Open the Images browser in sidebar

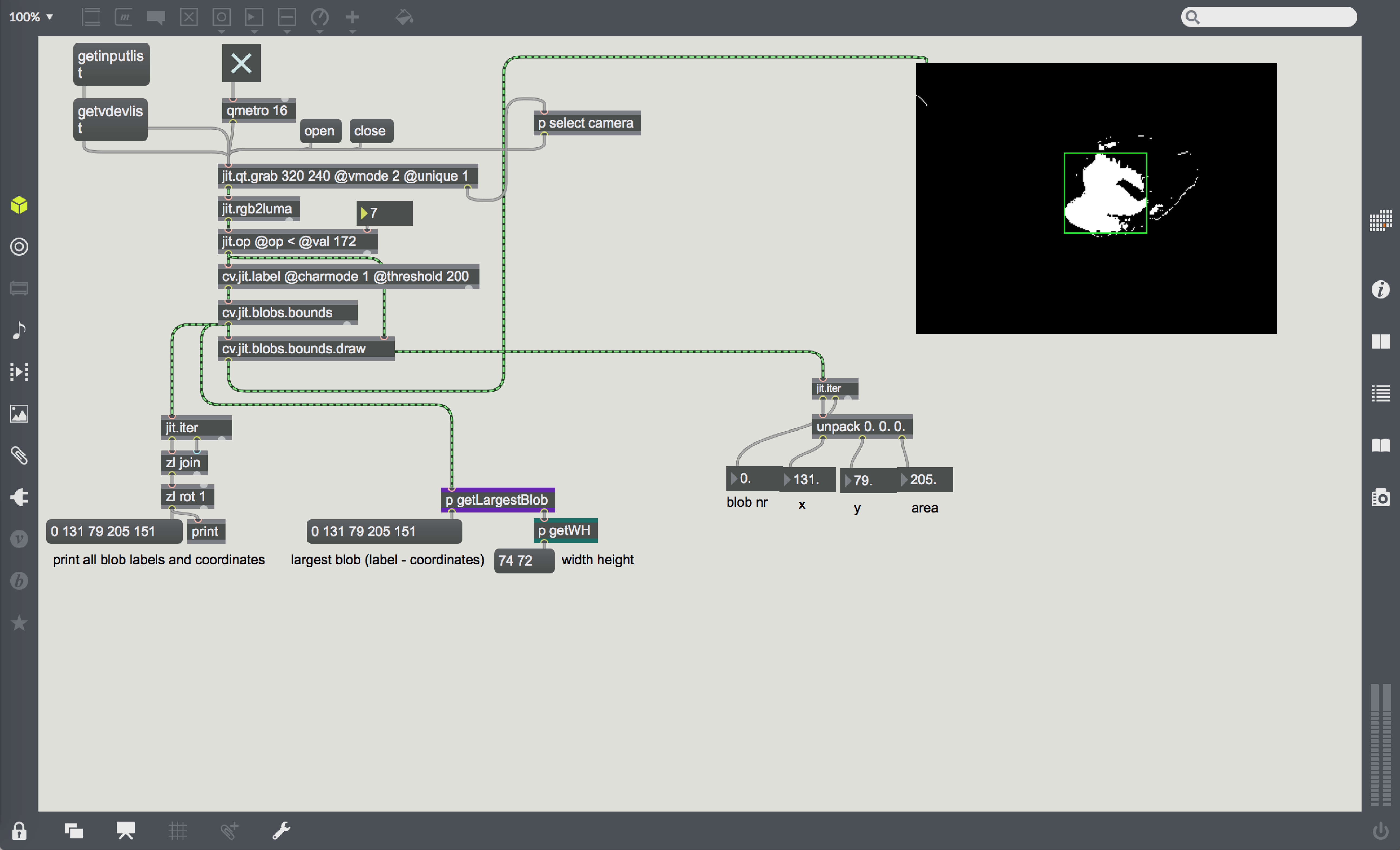pyautogui.click(x=19, y=413)
